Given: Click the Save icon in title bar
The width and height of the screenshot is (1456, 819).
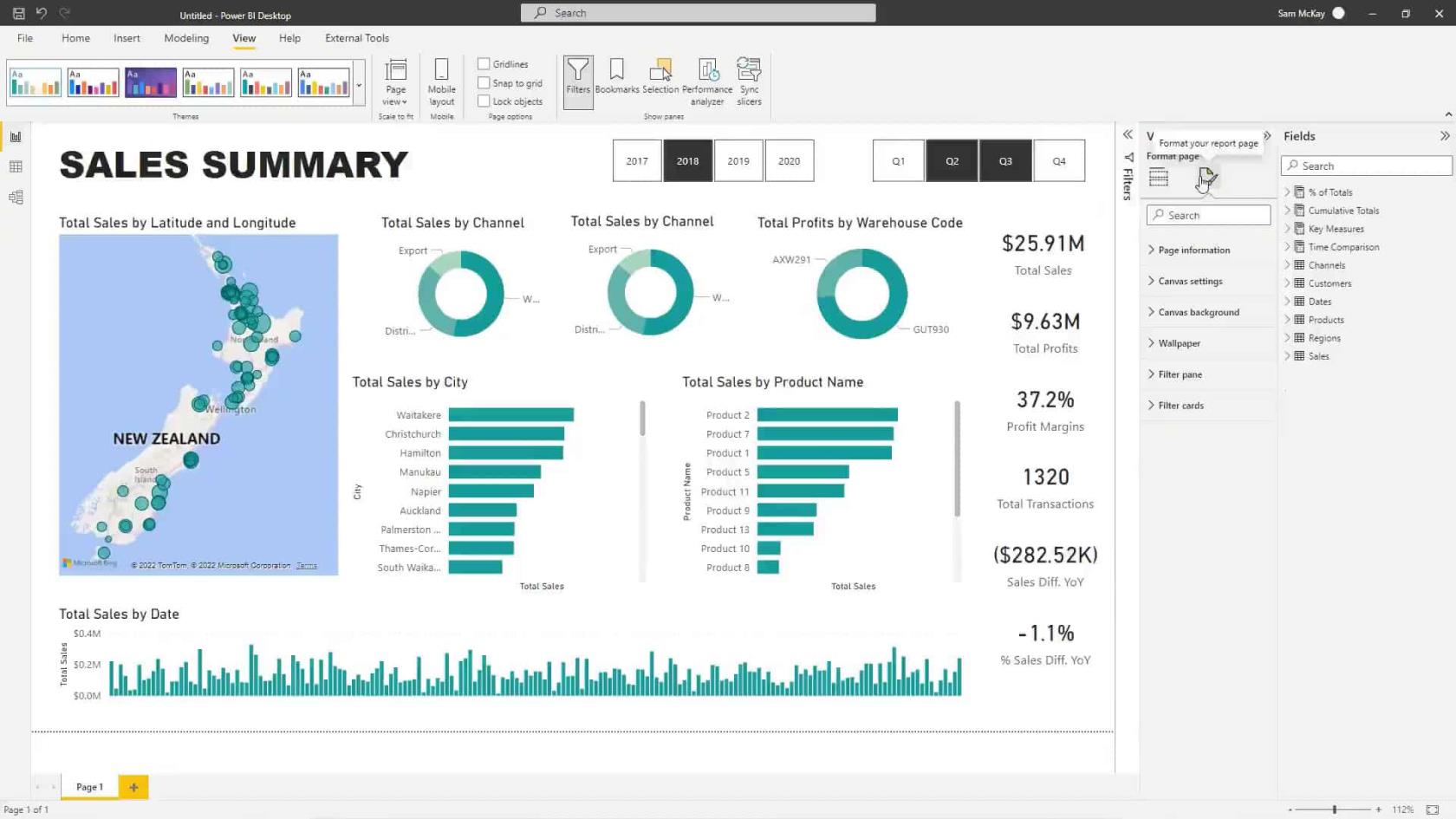Looking at the screenshot, I should pyautogui.click(x=18, y=13).
